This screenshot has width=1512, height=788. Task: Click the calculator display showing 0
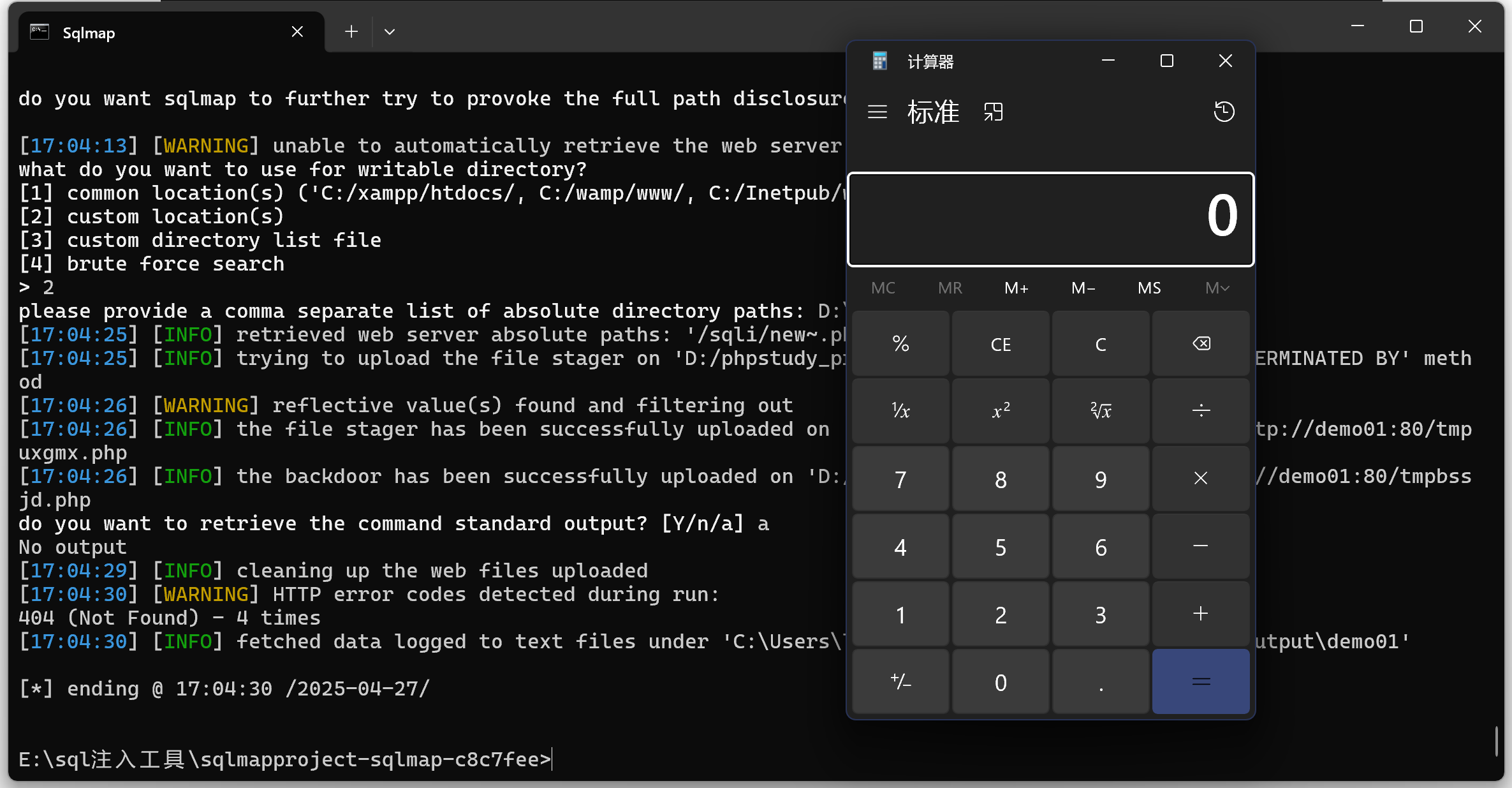pos(1050,219)
